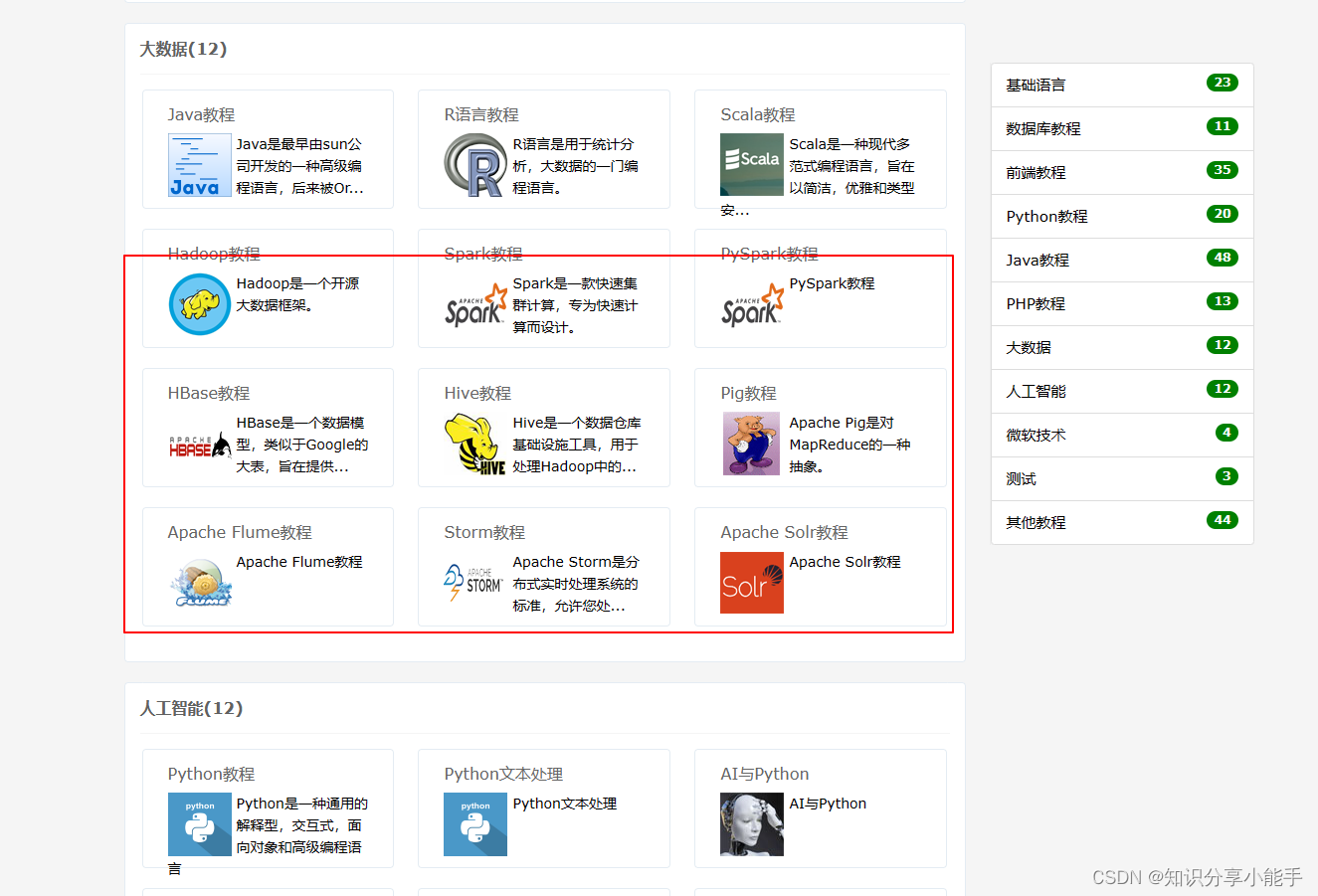Click the Scala logo on Scala教程 card
1318x896 pixels.
click(x=752, y=165)
